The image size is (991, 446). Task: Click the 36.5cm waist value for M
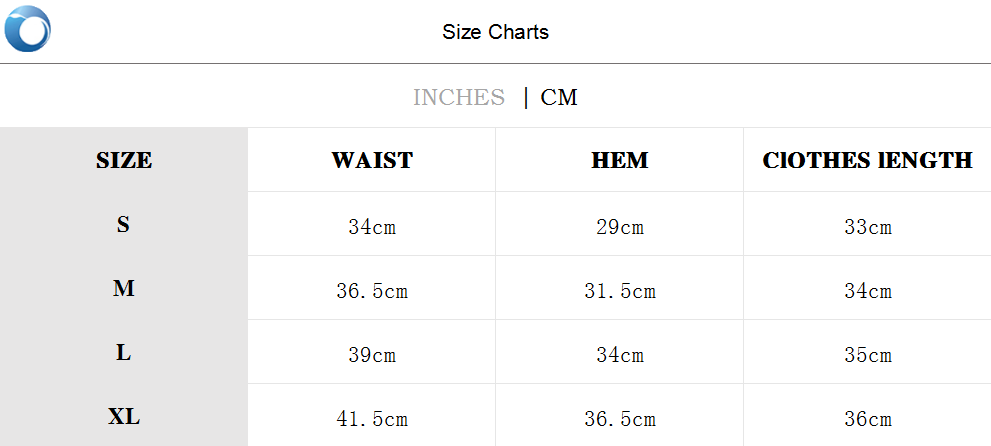click(x=372, y=291)
